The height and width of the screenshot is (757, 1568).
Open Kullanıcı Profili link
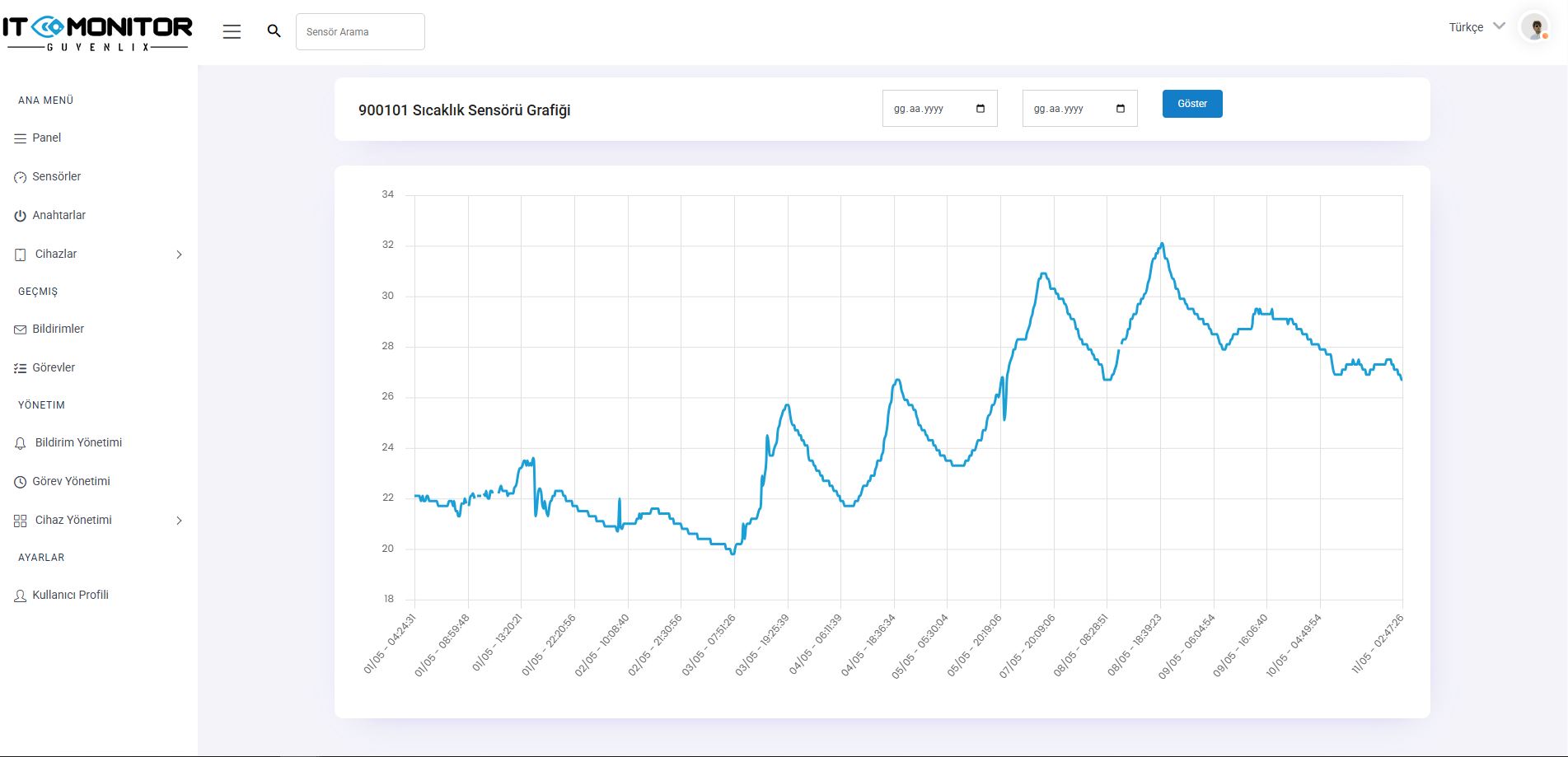click(70, 595)
